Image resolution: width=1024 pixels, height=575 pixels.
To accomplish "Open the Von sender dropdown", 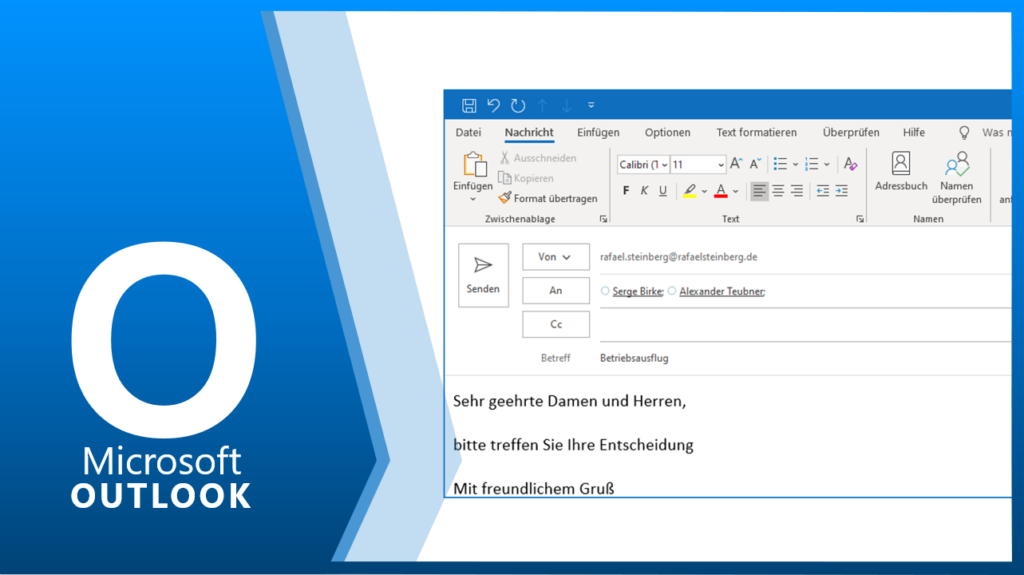I will coord(556,257).
